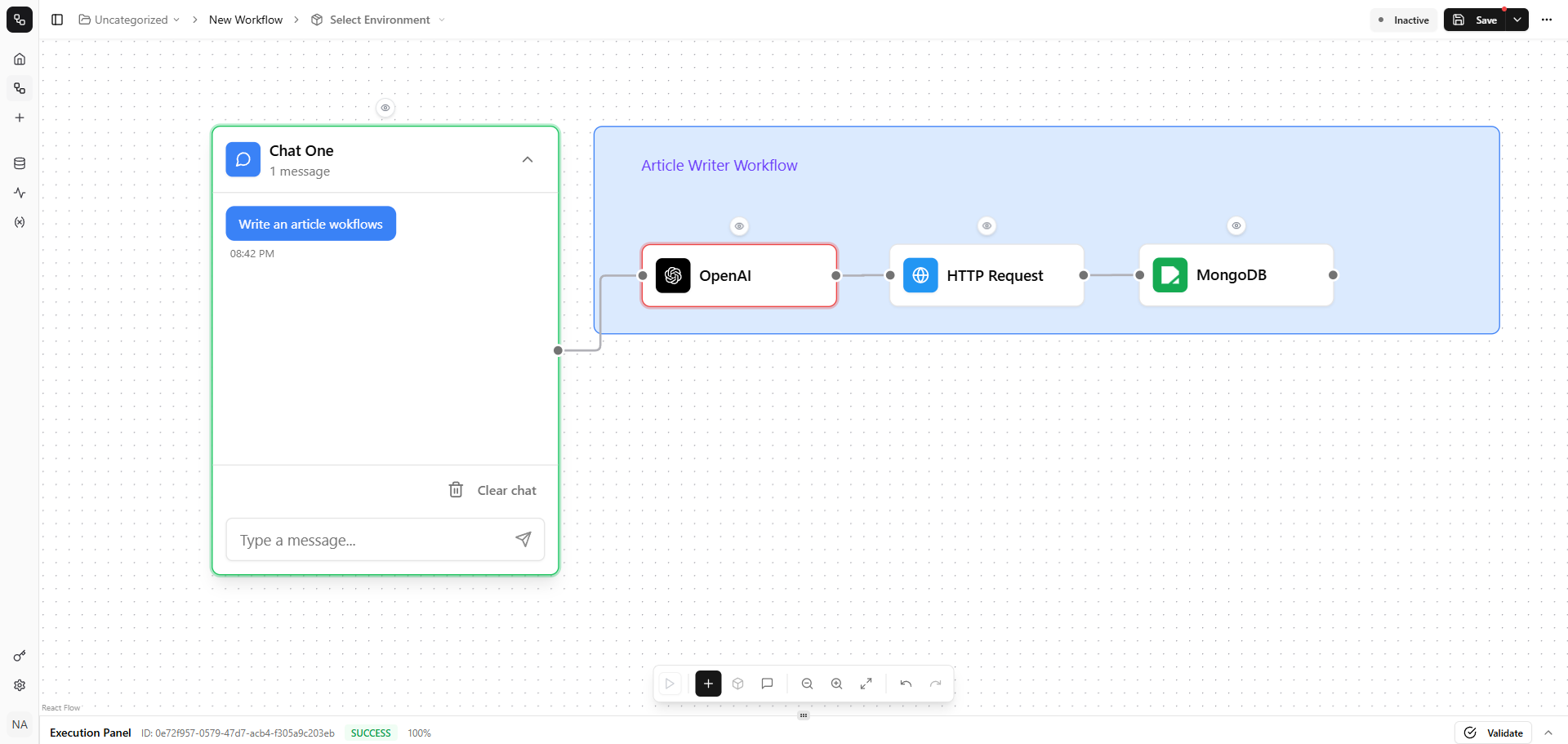
Task: Click the Type a message input field
Action: tap(372, 540)
